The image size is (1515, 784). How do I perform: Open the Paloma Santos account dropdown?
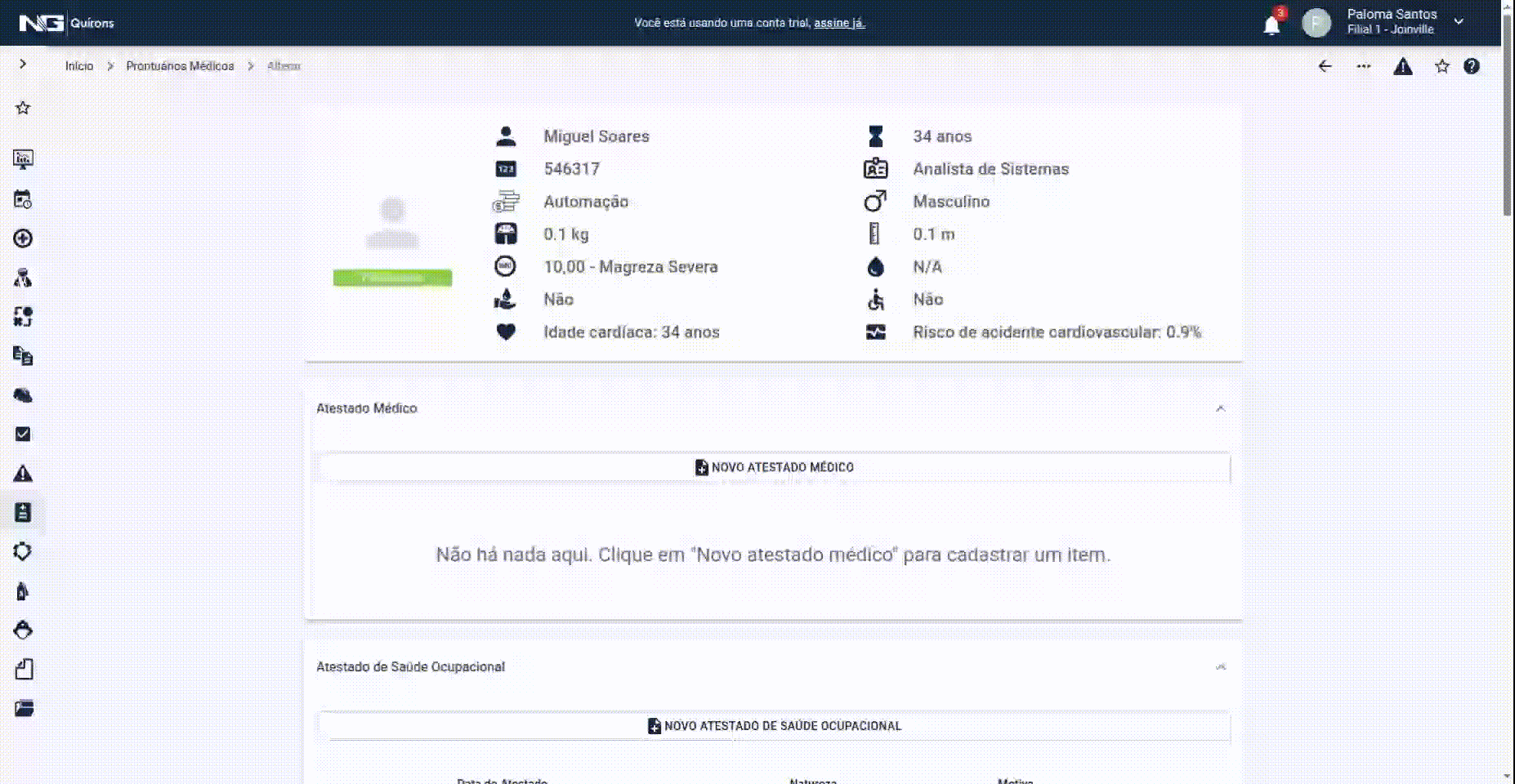(x=1458, y=22)
